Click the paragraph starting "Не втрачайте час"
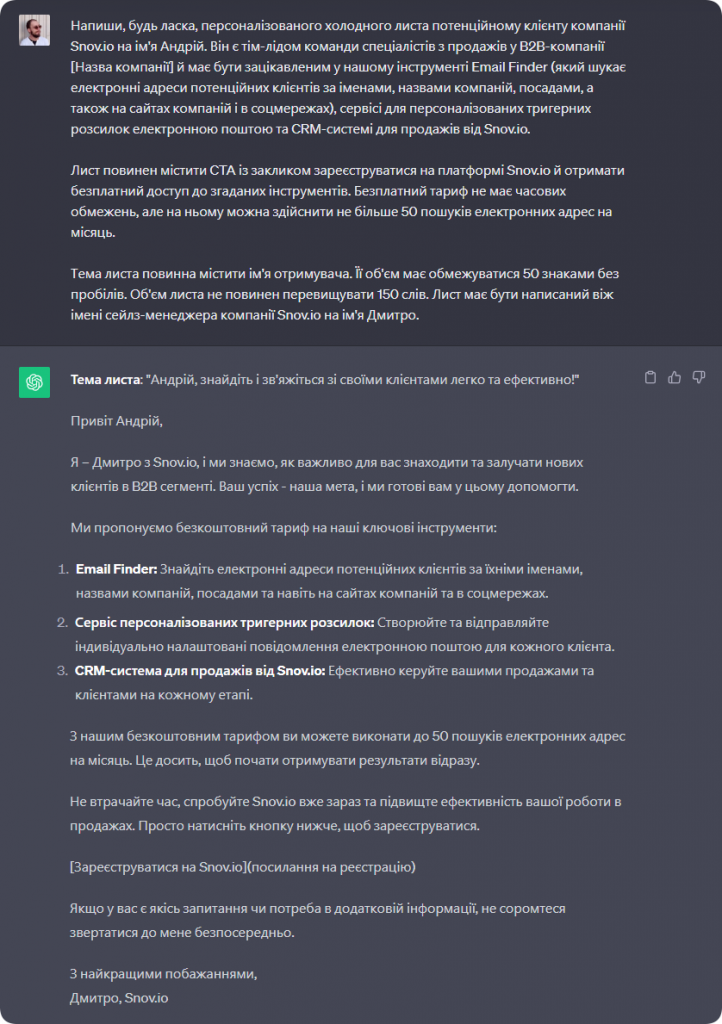 click(340, 815)
